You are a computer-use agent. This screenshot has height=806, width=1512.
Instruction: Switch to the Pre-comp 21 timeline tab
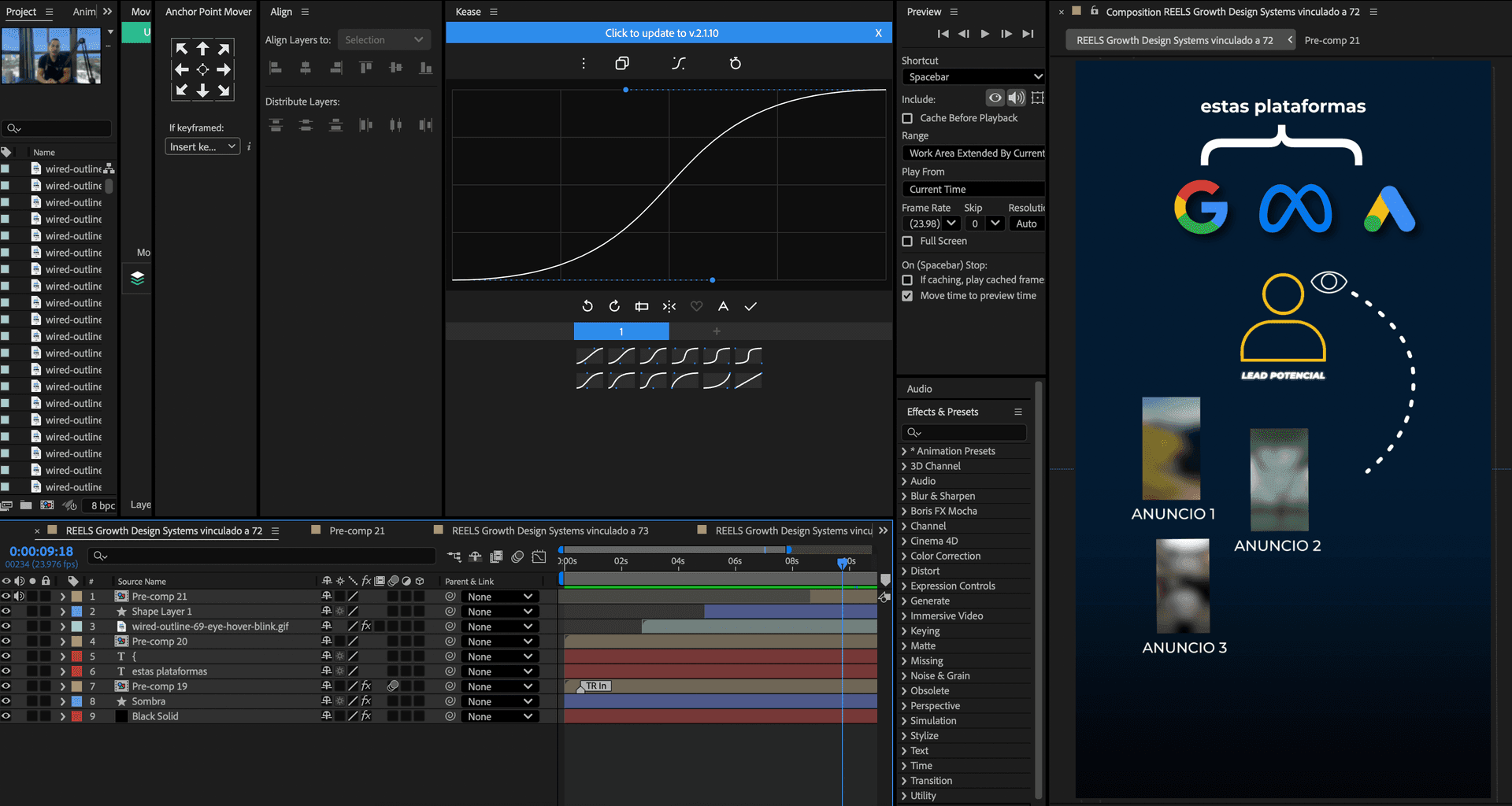357,531
